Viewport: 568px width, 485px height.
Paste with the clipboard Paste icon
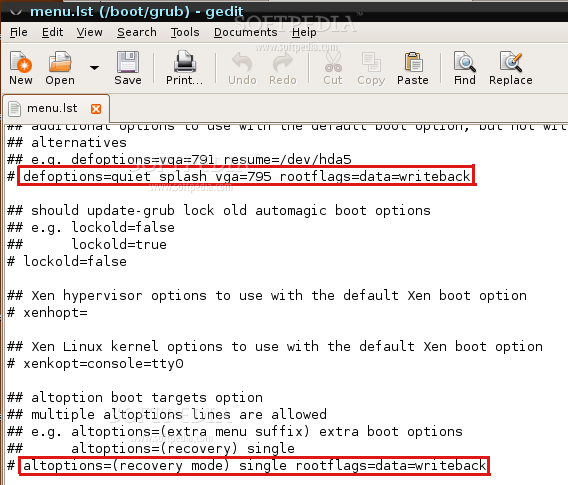pos(413,62)
